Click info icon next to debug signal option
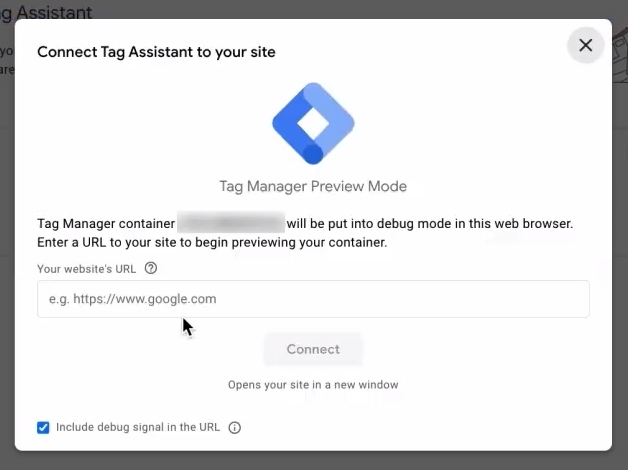Screen dimensions: 628x470 tap(235, 428)
